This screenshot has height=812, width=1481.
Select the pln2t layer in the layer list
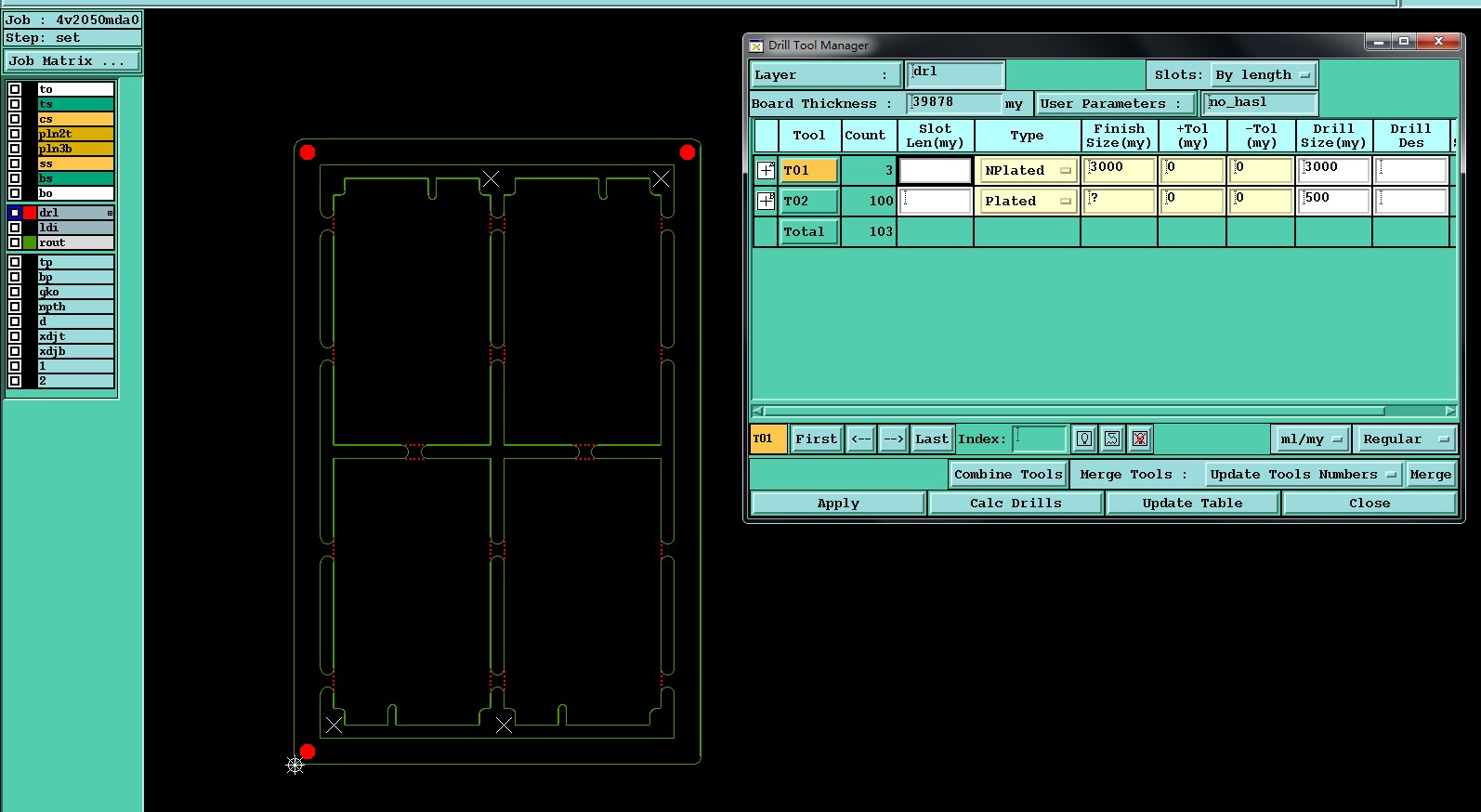(75, 134)
